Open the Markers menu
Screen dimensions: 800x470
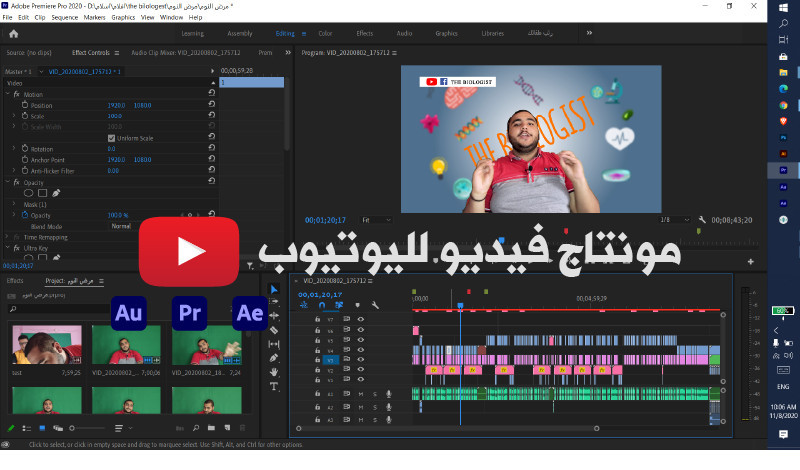[x=94, y=17]
